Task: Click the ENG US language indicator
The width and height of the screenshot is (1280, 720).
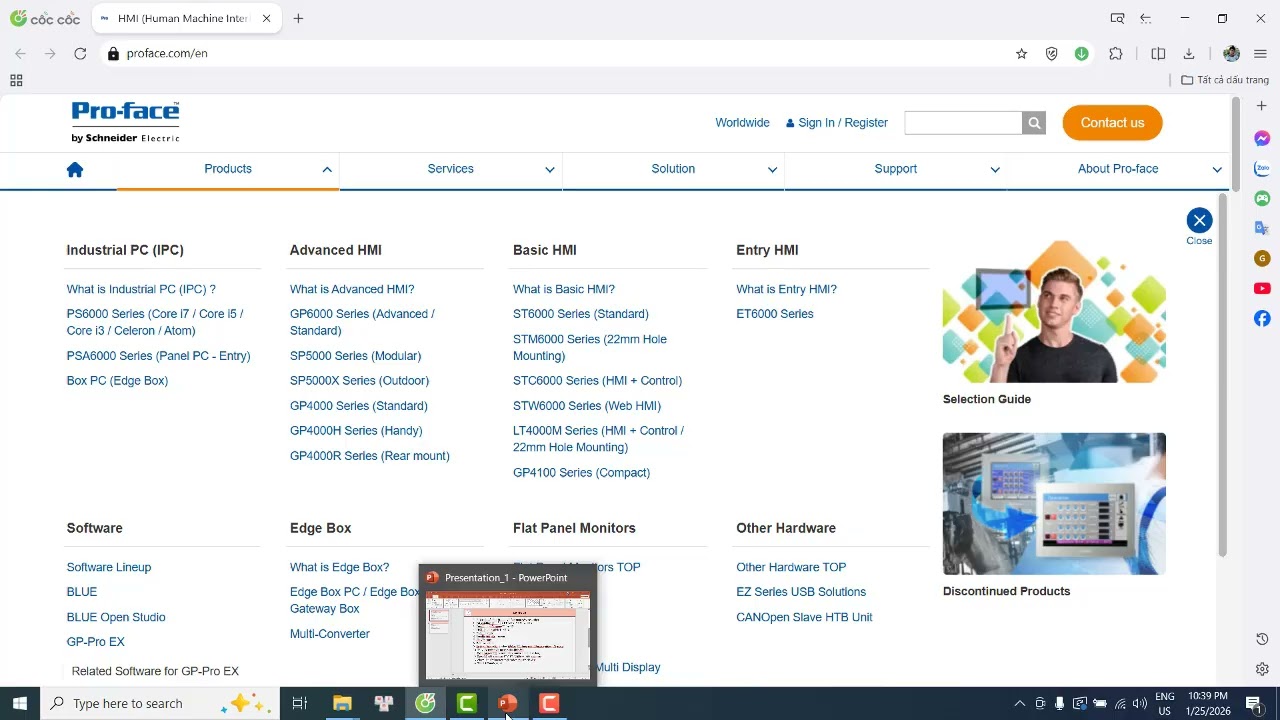Action: 1165,703
